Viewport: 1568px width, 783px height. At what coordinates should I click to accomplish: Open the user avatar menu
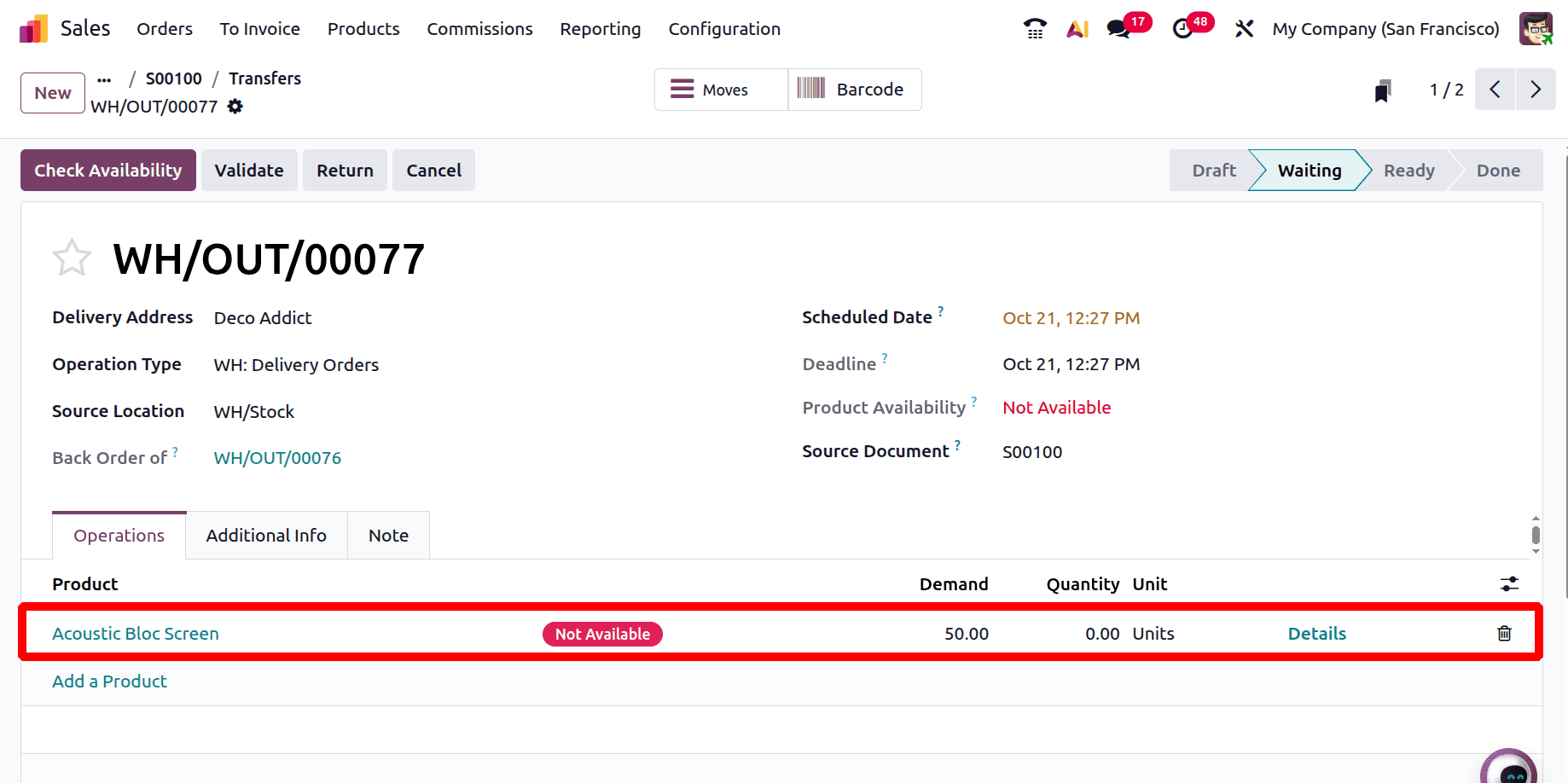click(x=1536, y=29)
